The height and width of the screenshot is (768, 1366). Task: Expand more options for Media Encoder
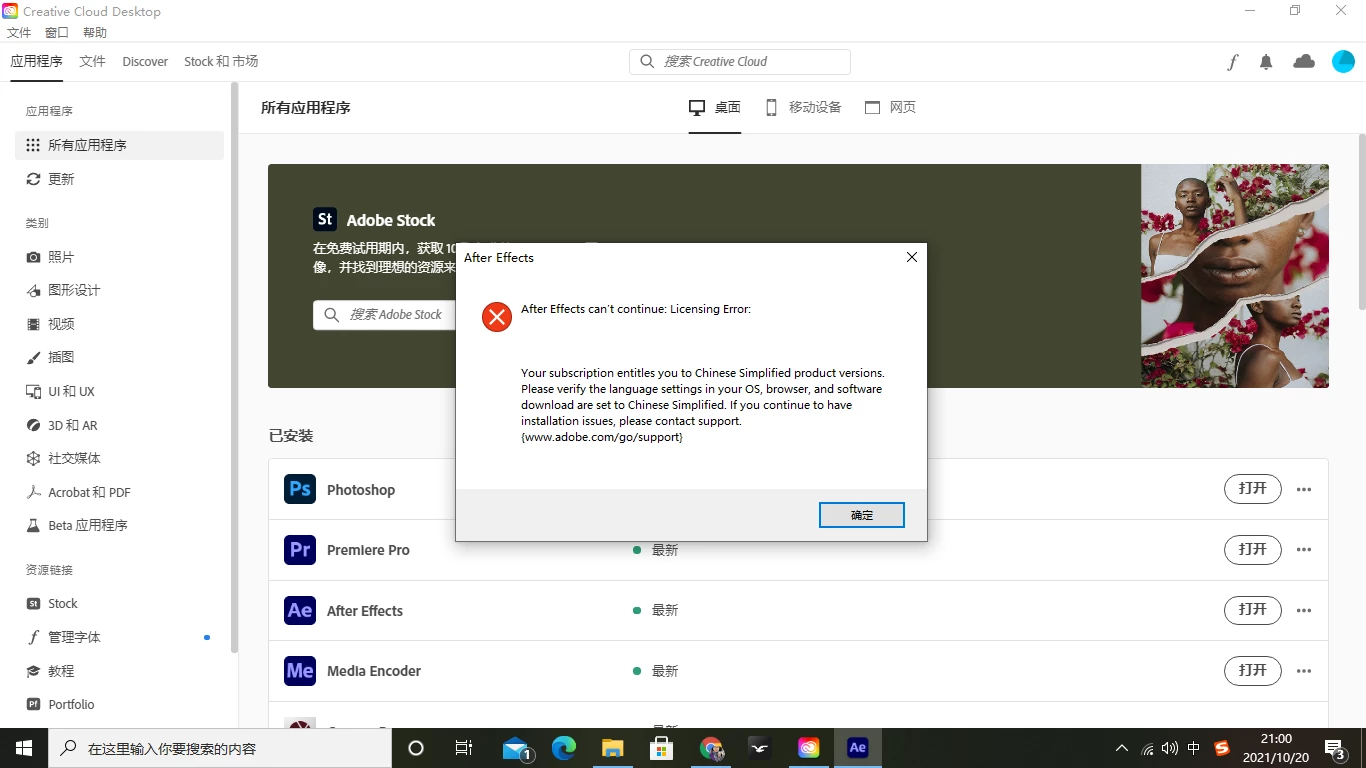(x=1304, y=671)
